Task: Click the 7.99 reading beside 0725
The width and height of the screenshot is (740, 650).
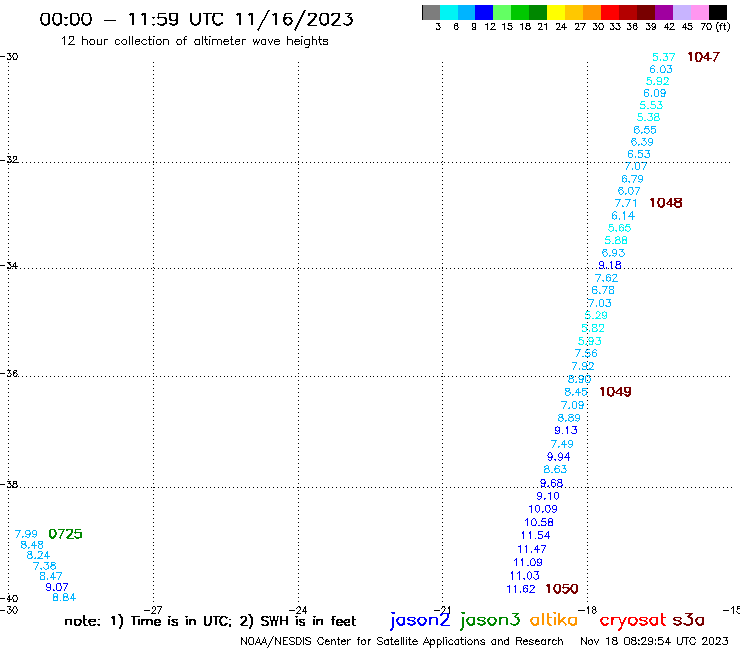Action: click(26, 534)
